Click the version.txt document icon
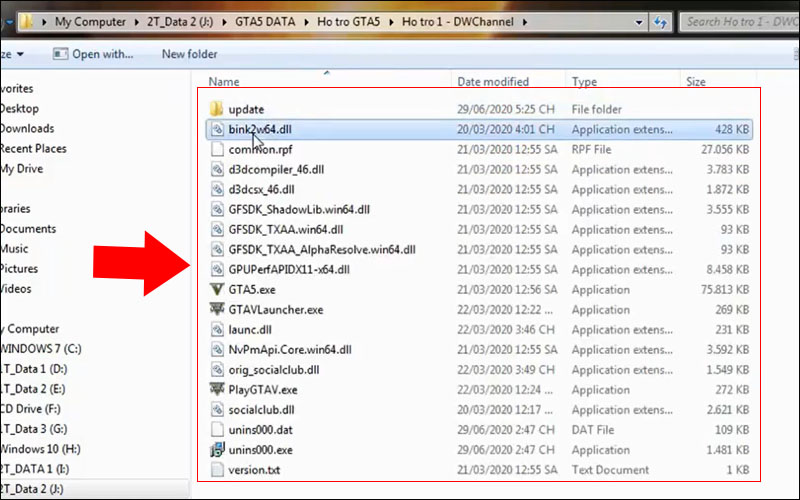This screenshot has height=500, width=800. tap(217, 469)
